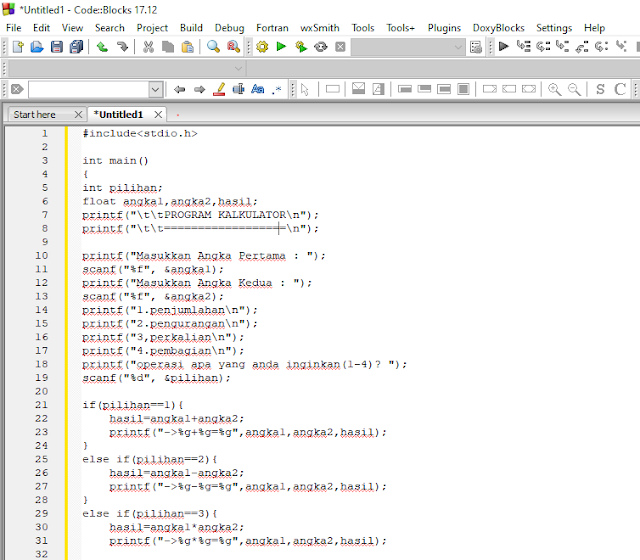Viewport: 640px width, 560px height.
Task: Click line number 21 in margin
Action: pyautogui.click(x=41, y=405)
